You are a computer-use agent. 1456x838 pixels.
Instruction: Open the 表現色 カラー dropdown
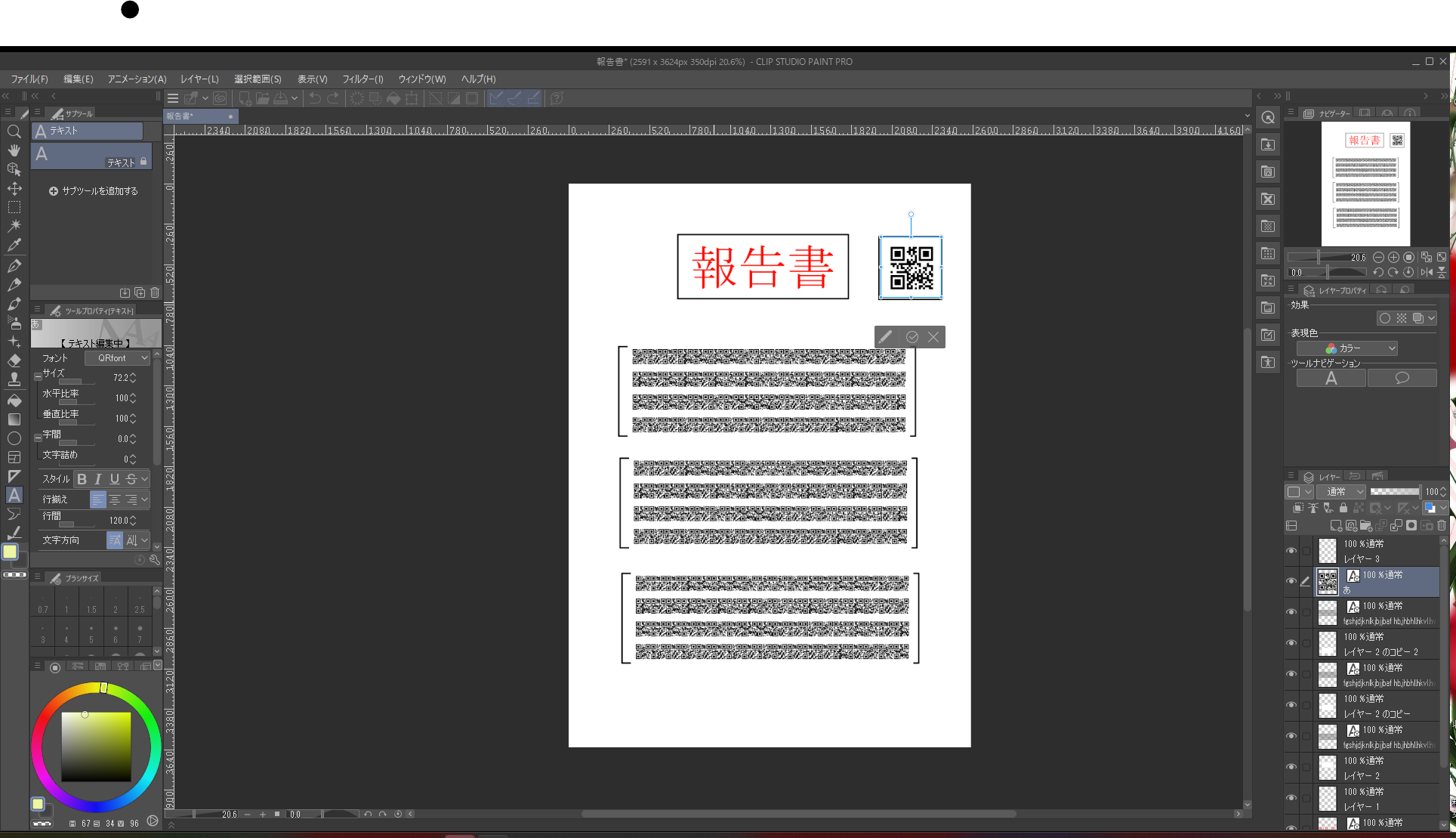coord(1346,348)
